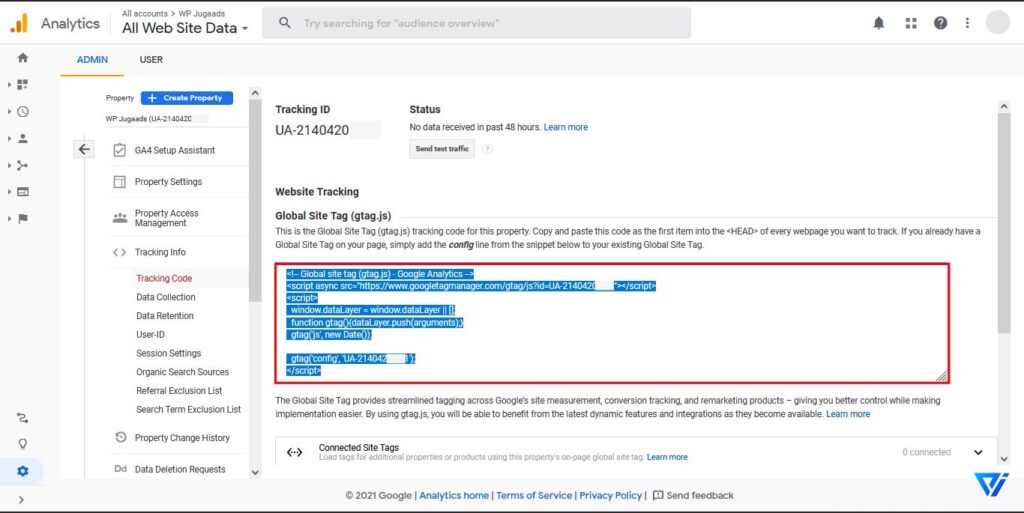The height and width of the screenshot is (513, 1024).
Task: Open User-ID settings
Action: [x=150, y=334]
